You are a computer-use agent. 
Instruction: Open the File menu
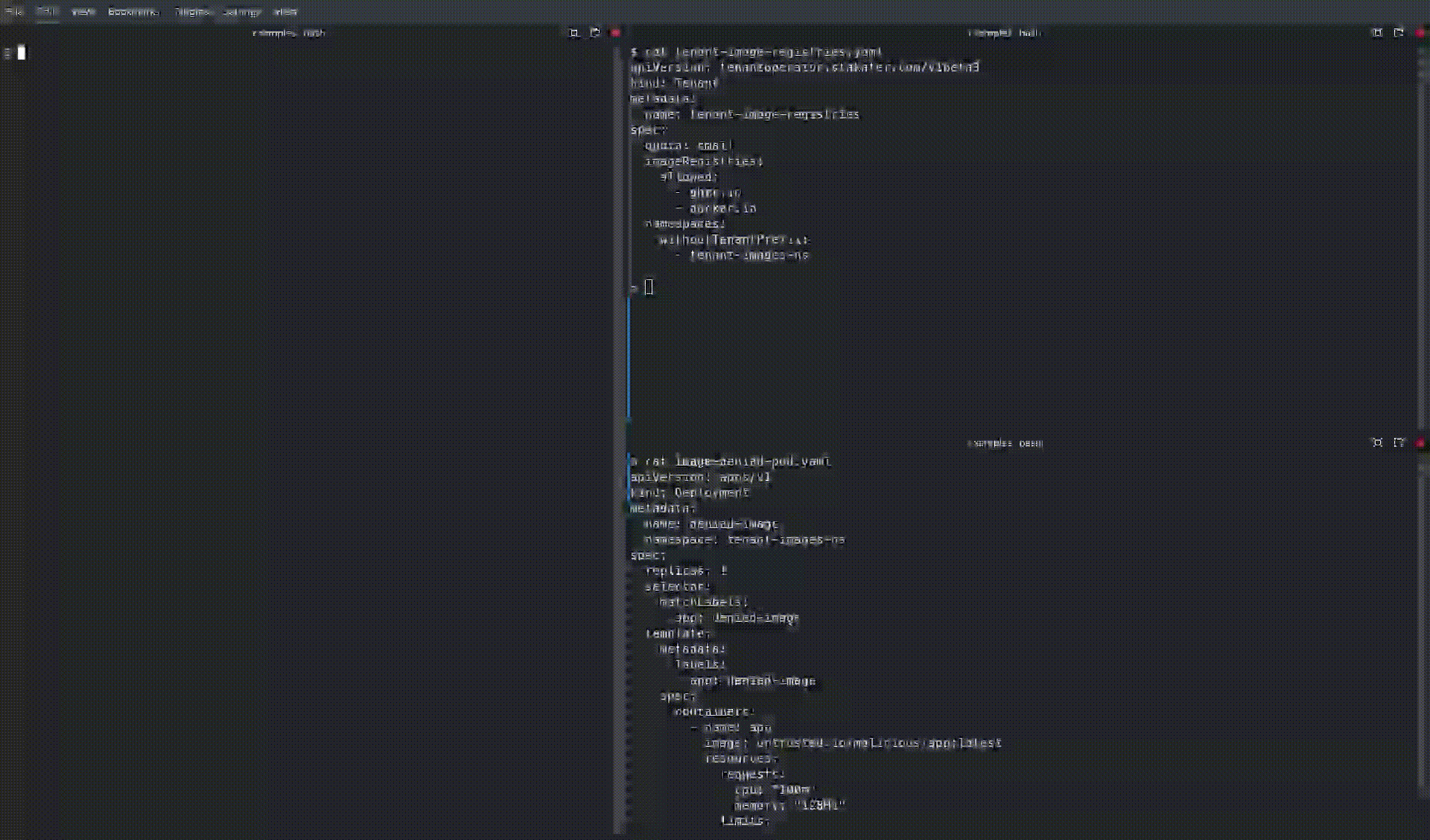[15, 11]
